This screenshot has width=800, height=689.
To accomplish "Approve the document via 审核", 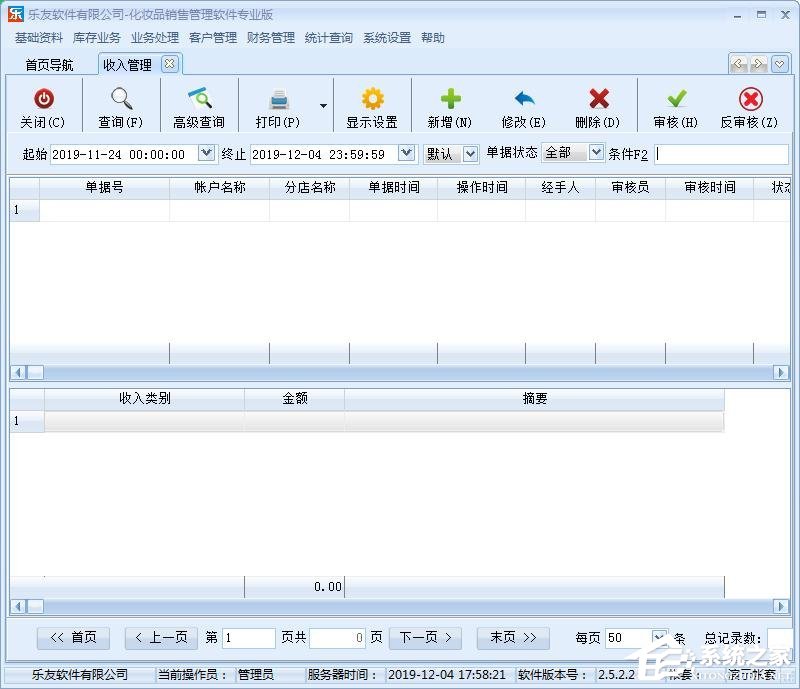I will tap(674, 104).
